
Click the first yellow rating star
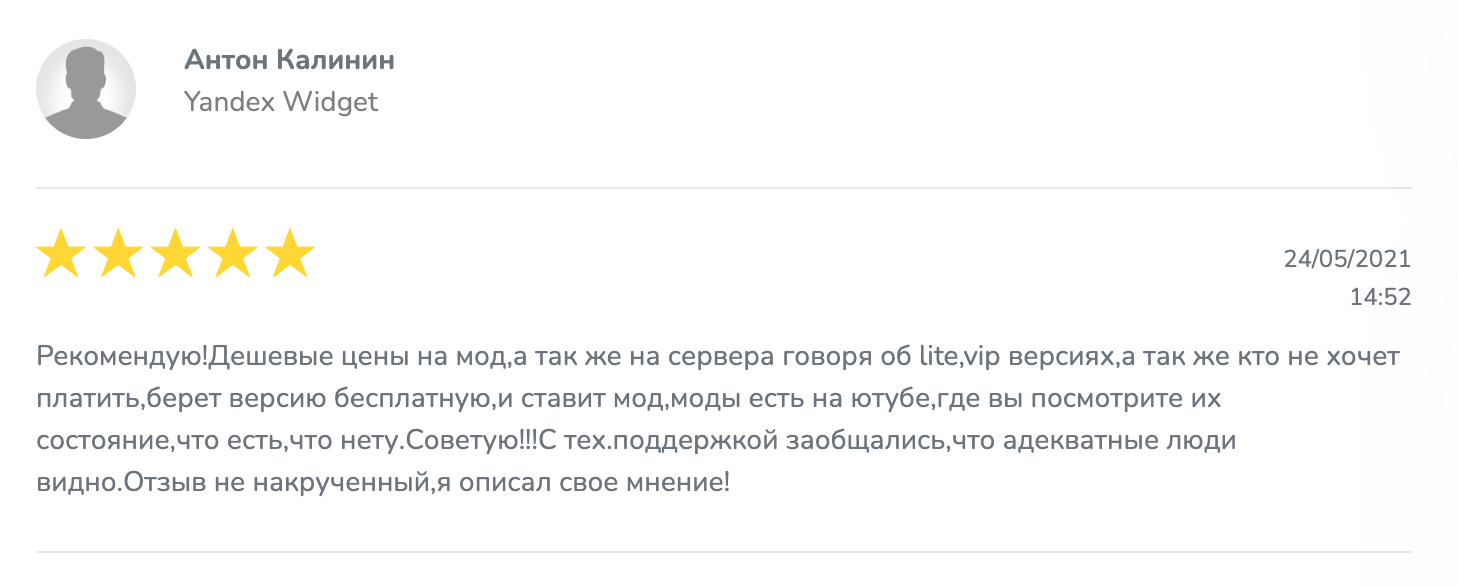pos(61,254)
